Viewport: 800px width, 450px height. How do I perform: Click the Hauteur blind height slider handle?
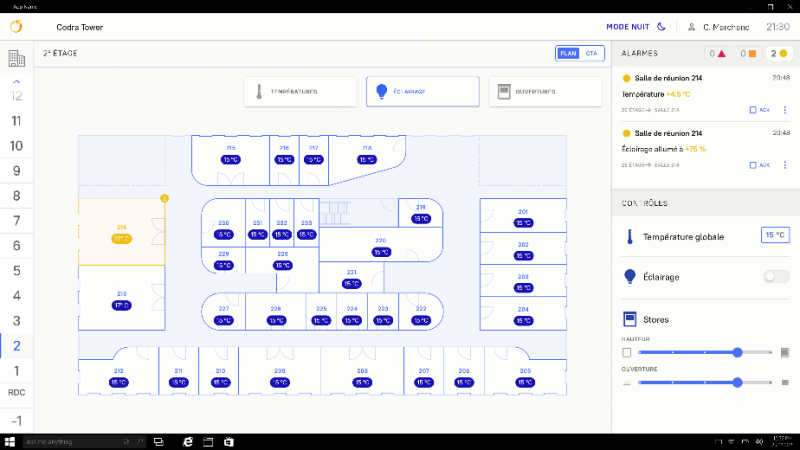(x=737, y=352)
